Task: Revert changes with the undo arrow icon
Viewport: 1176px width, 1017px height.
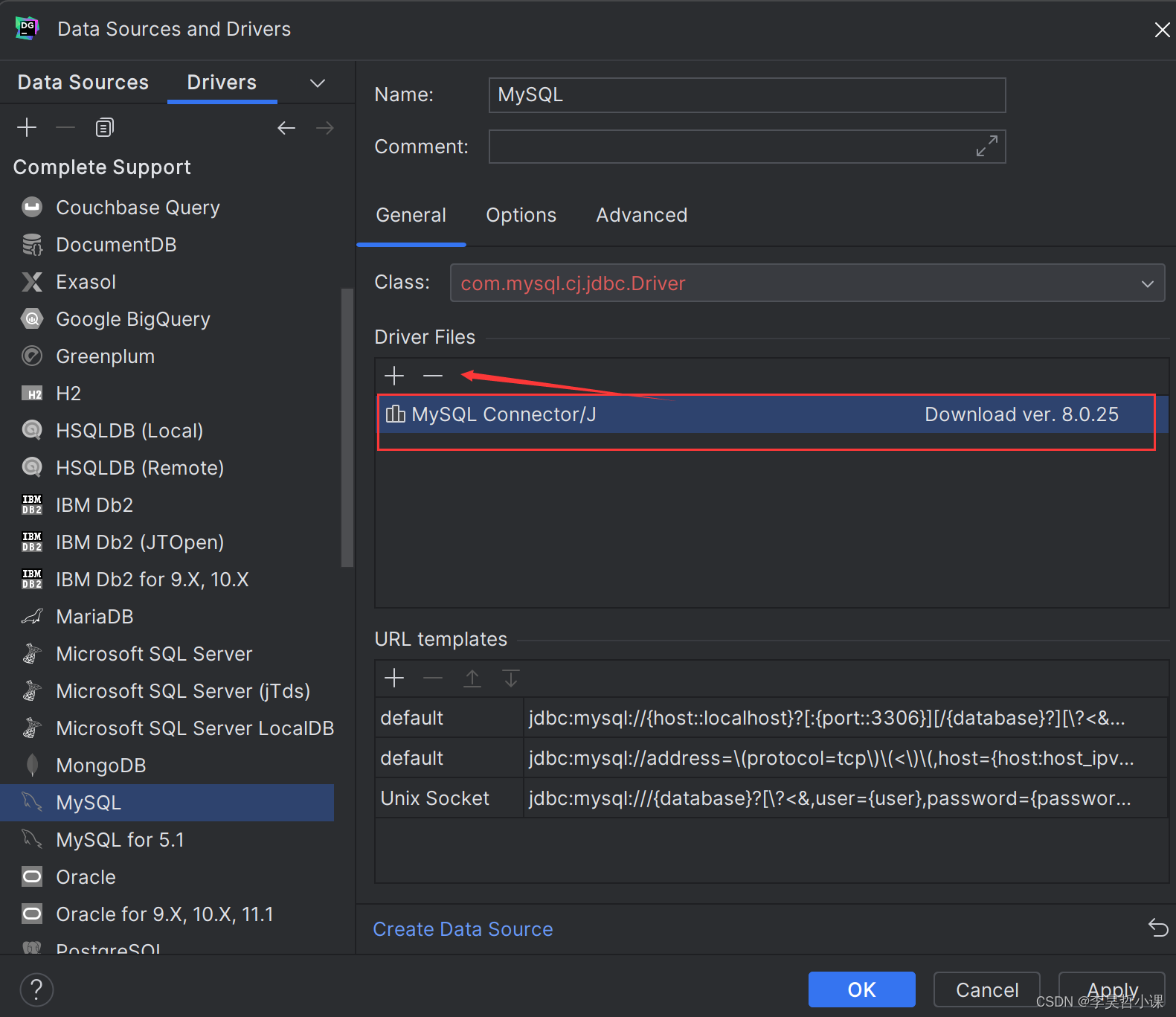Action: (1158, 928)
